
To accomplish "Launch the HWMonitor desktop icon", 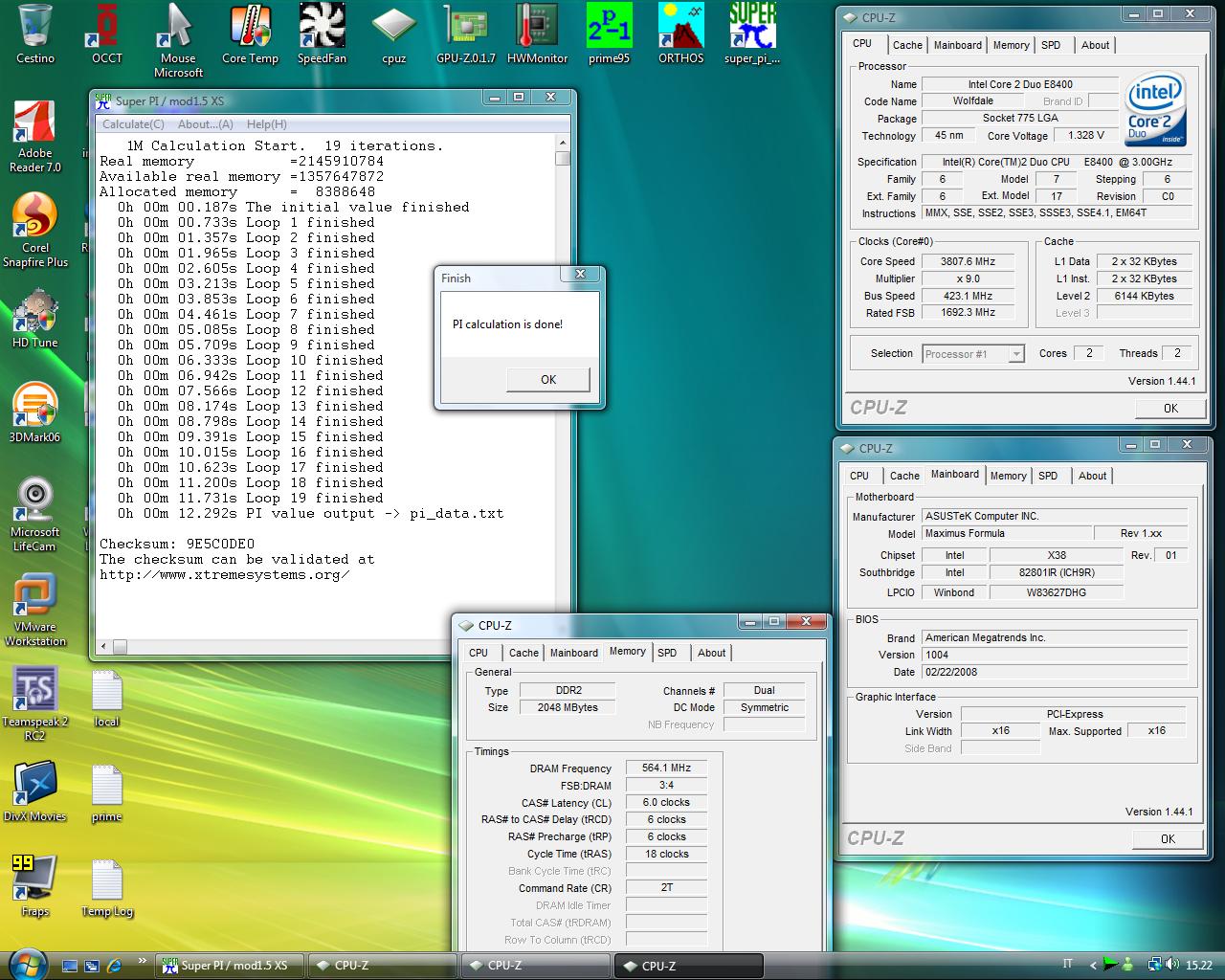I will (537, 34).
